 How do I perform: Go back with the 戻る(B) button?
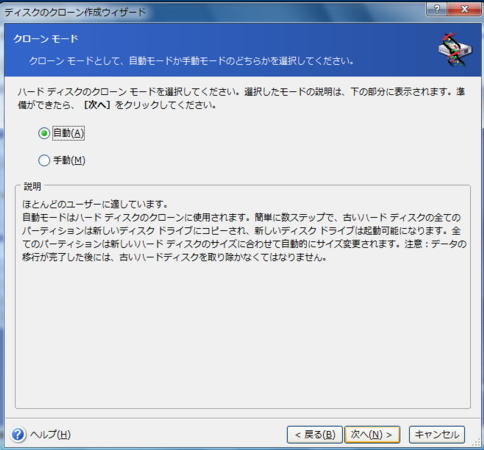tap(315, 435)
